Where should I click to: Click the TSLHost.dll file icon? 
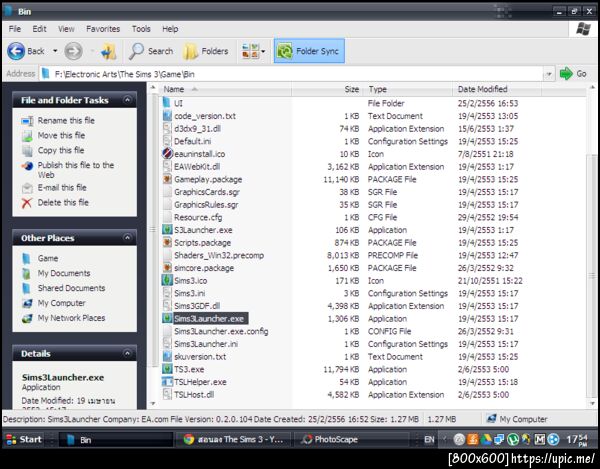167,394
